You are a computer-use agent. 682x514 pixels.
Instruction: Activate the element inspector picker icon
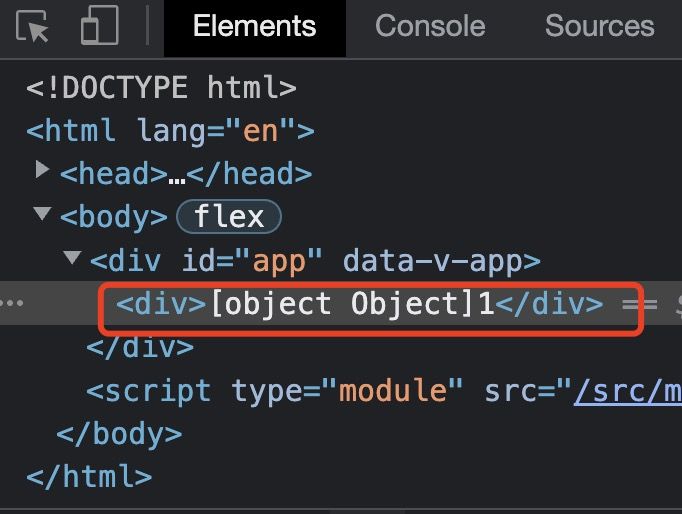pyautogui.click(x=32, y=27)
